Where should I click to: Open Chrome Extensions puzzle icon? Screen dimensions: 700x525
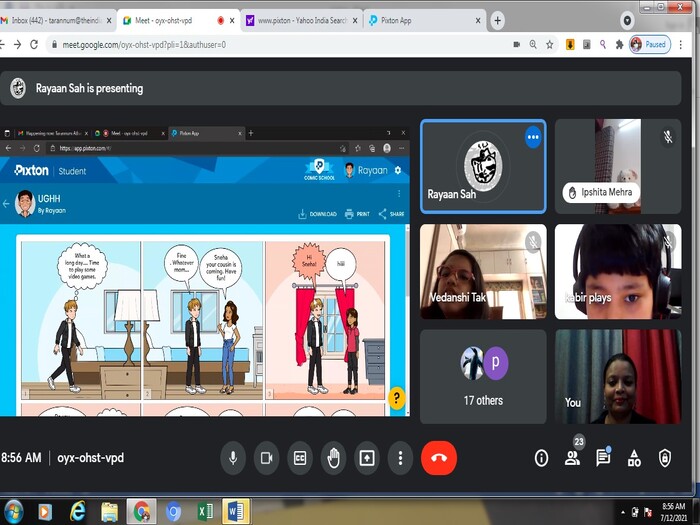[x=619, y=45]
